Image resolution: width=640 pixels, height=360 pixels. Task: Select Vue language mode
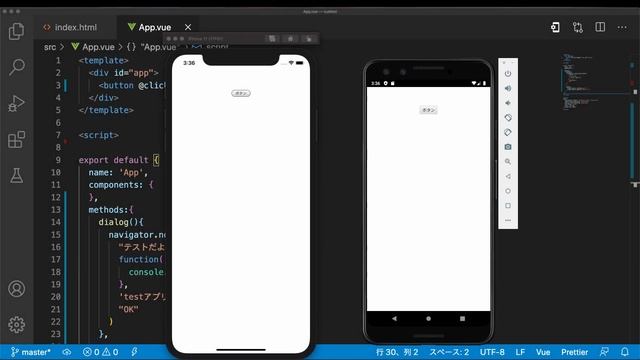pos(543,352)
